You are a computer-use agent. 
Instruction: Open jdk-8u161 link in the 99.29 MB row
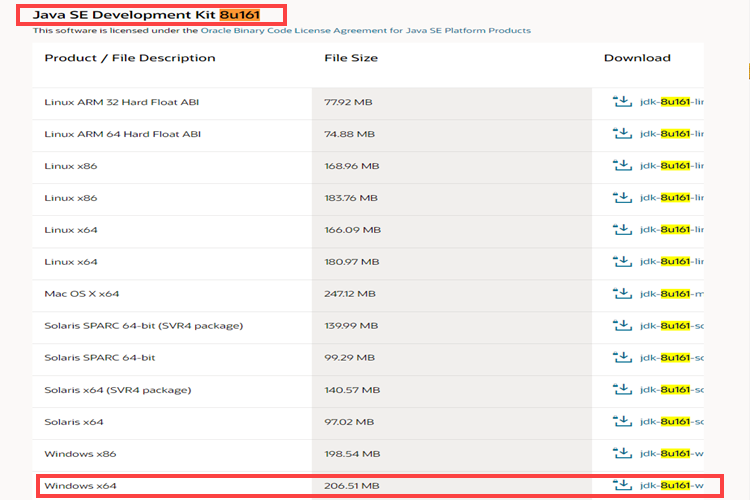click(x=672, y=358)
